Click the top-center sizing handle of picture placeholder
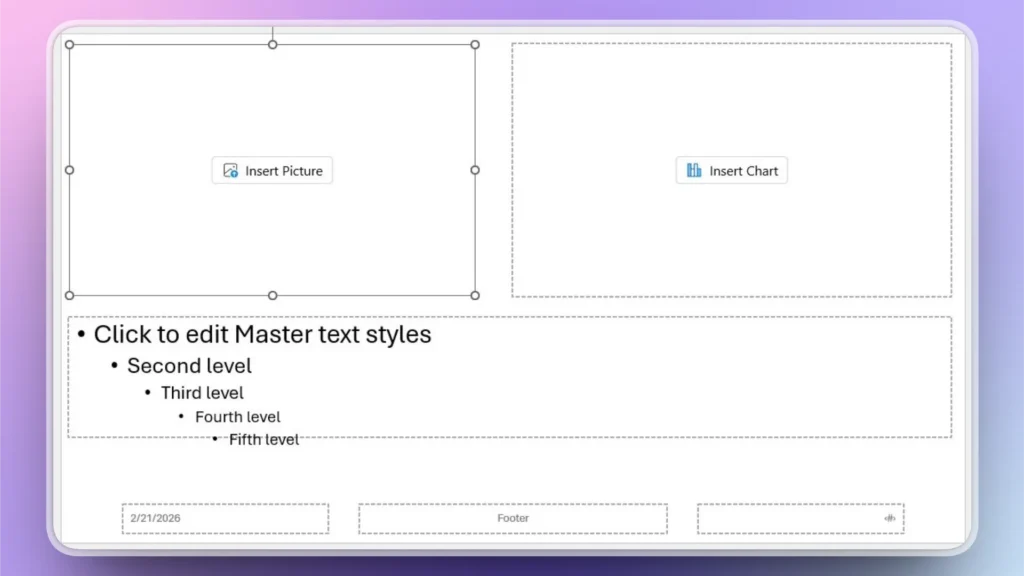Image resolution: width=1024 pixels, height=576 pixels. tap(272, 44)
